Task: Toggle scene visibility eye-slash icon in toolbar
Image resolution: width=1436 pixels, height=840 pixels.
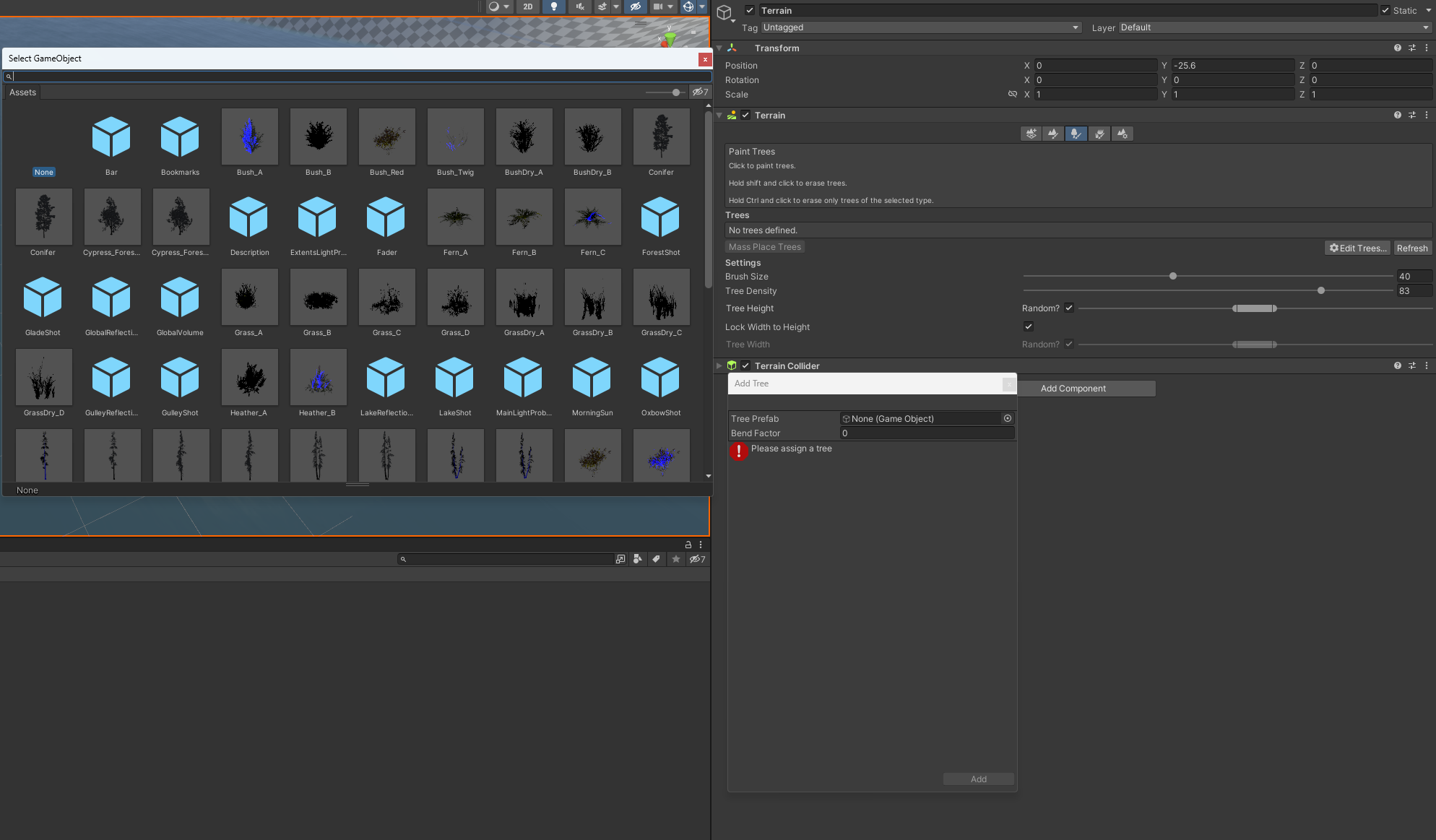Action: tap(635, 7)
